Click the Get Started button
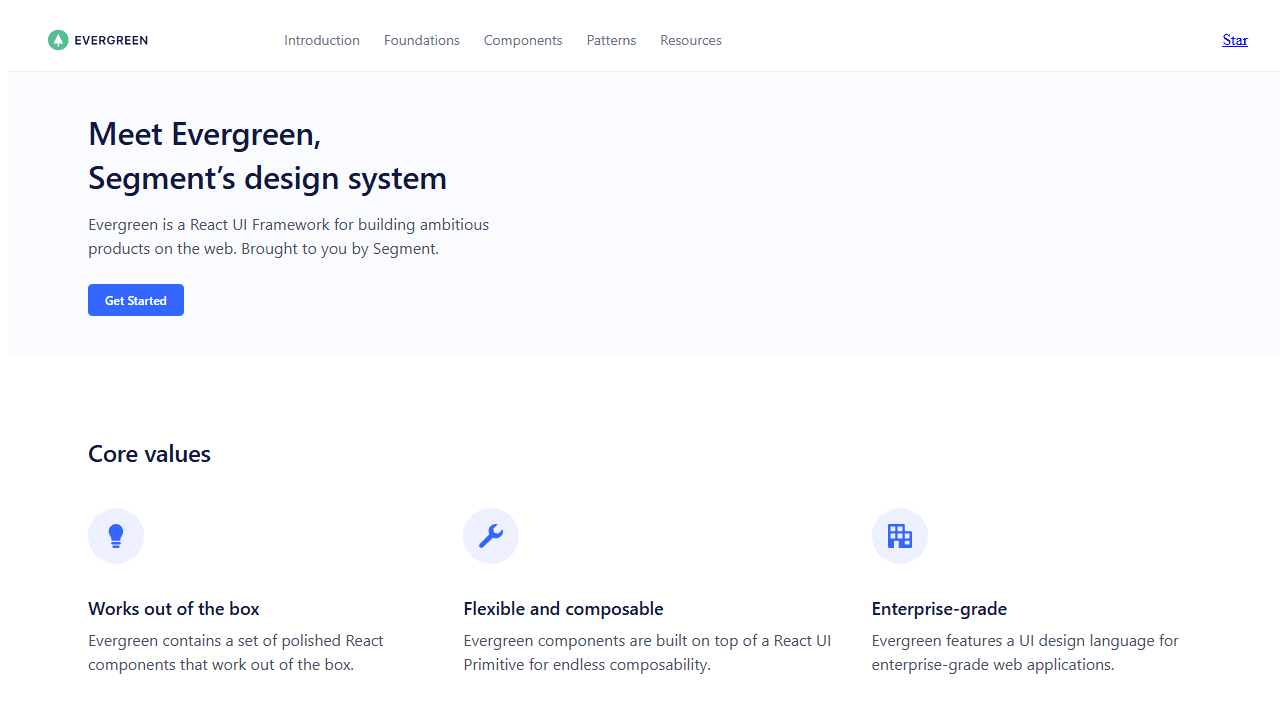1280x720 pixels. tap(136, 300)
